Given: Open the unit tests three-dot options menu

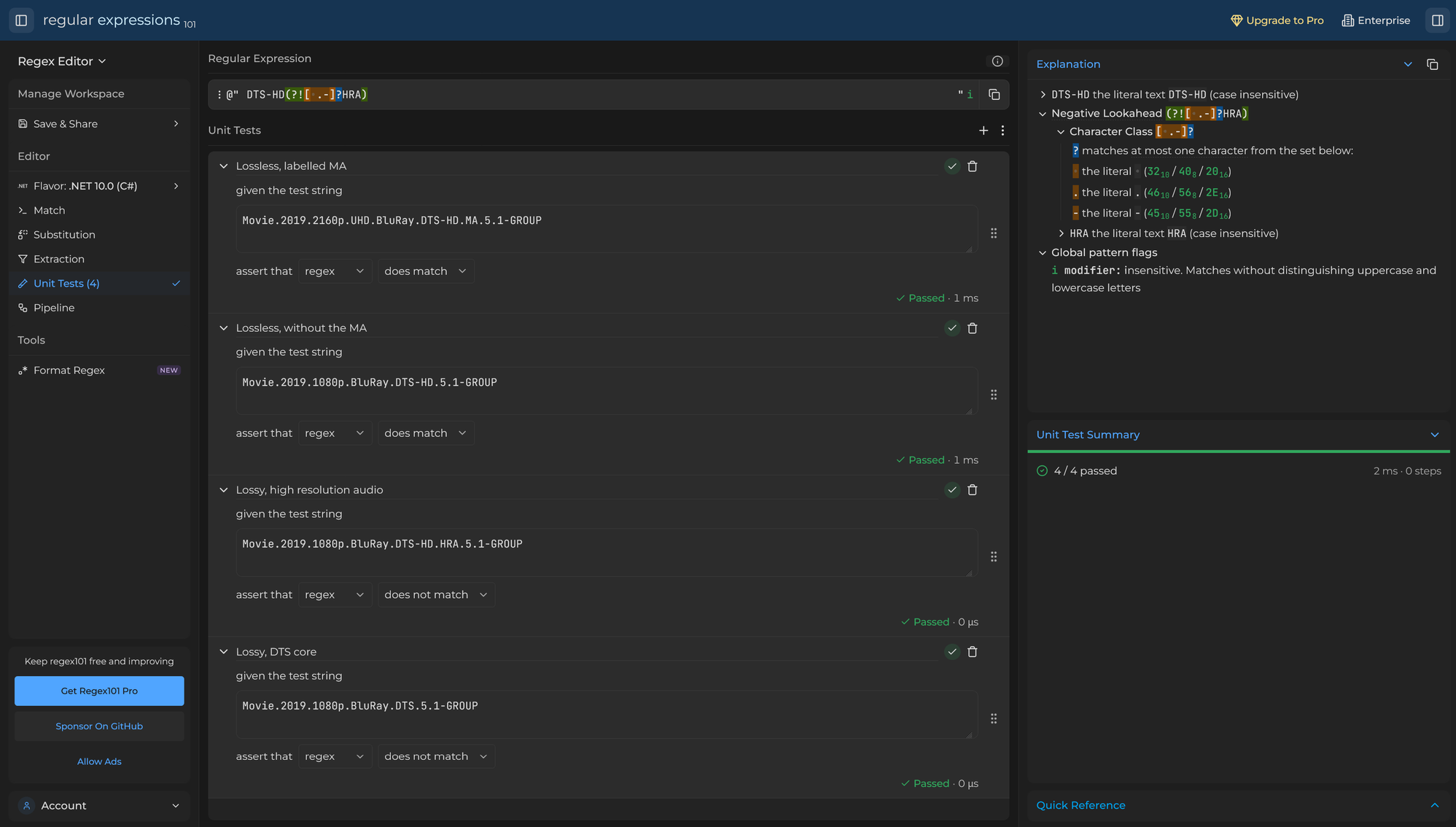Looking at the screenshot, I should coord(1003,131).
